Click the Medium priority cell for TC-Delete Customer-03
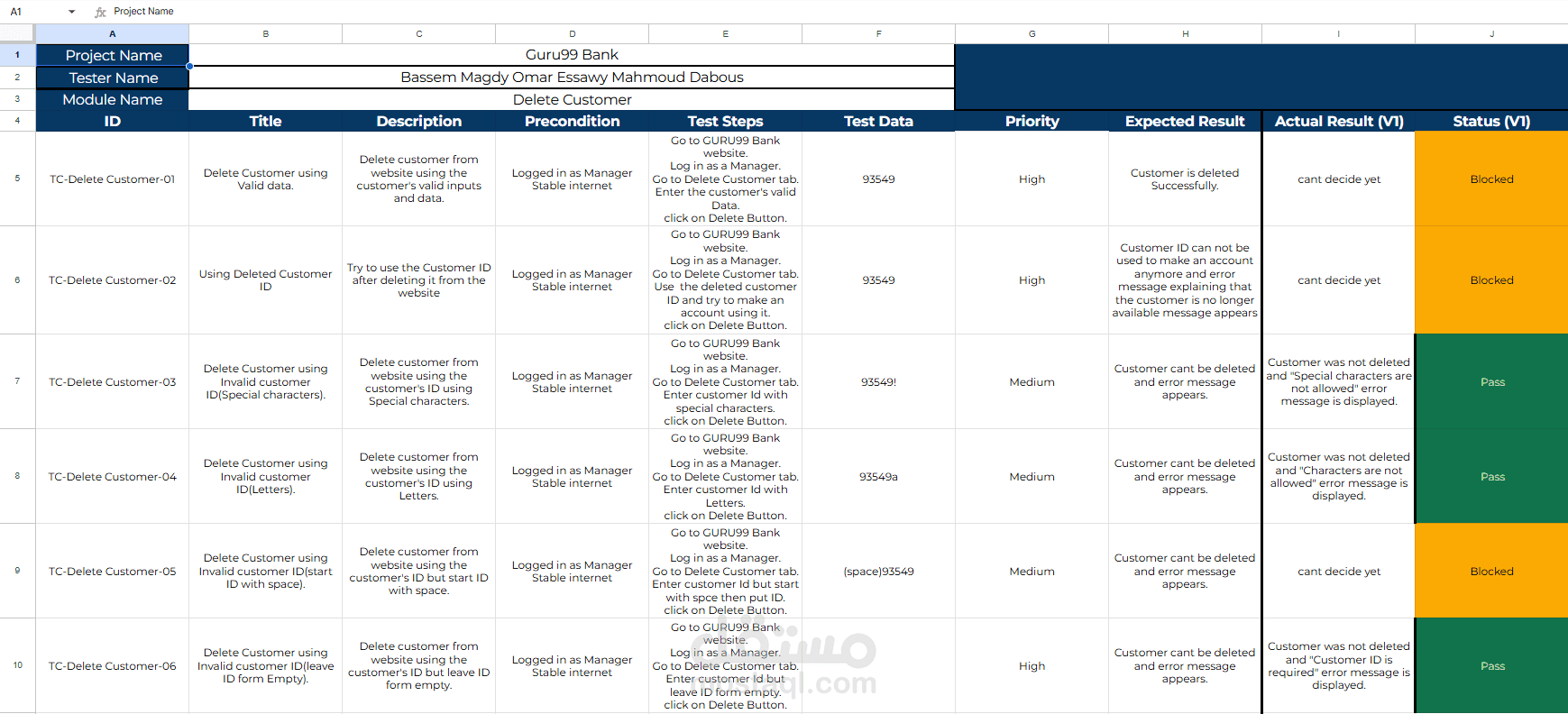The height and width of the screenshot is (714, 1568). [x=1032, y=381]
